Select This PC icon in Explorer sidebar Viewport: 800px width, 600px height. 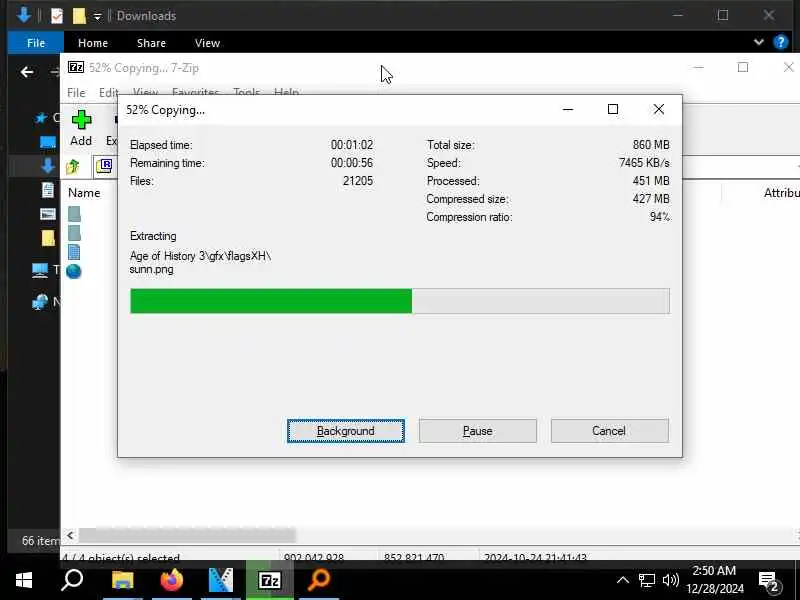click(x=40, y=270)
